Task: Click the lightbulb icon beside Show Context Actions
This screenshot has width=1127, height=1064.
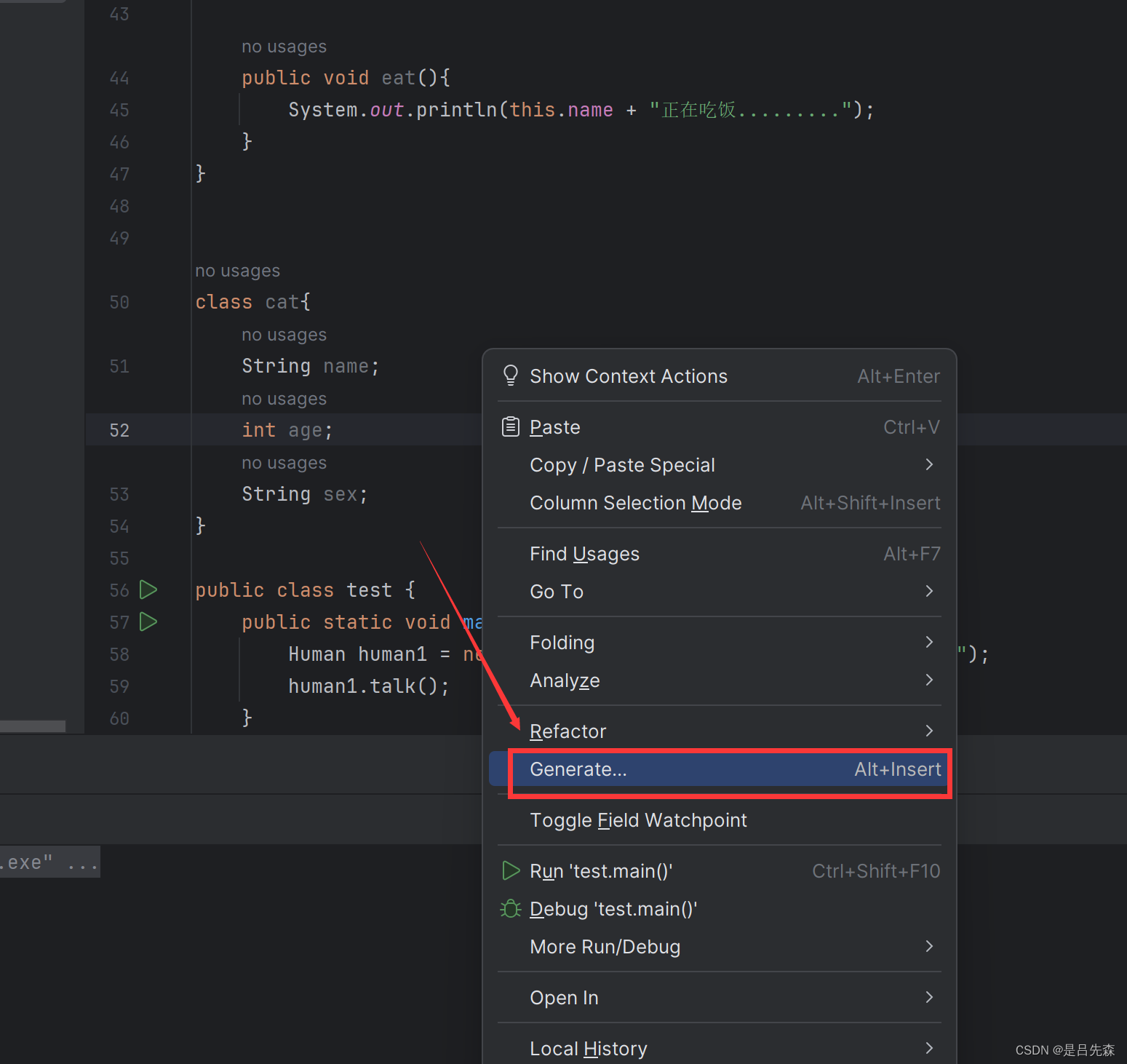Action: coord(510,376)
